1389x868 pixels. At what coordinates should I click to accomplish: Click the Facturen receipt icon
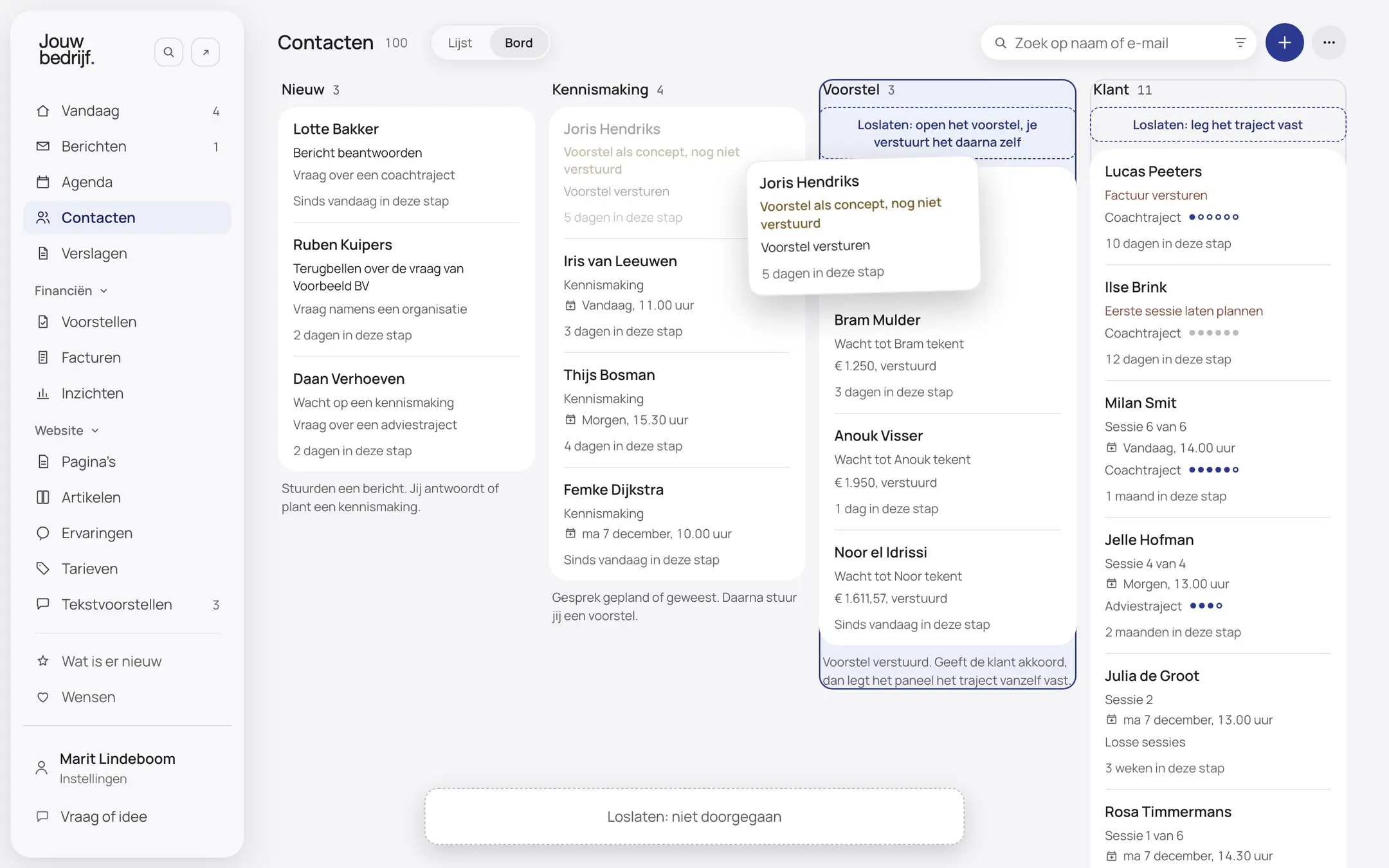[x=43, y=357]
